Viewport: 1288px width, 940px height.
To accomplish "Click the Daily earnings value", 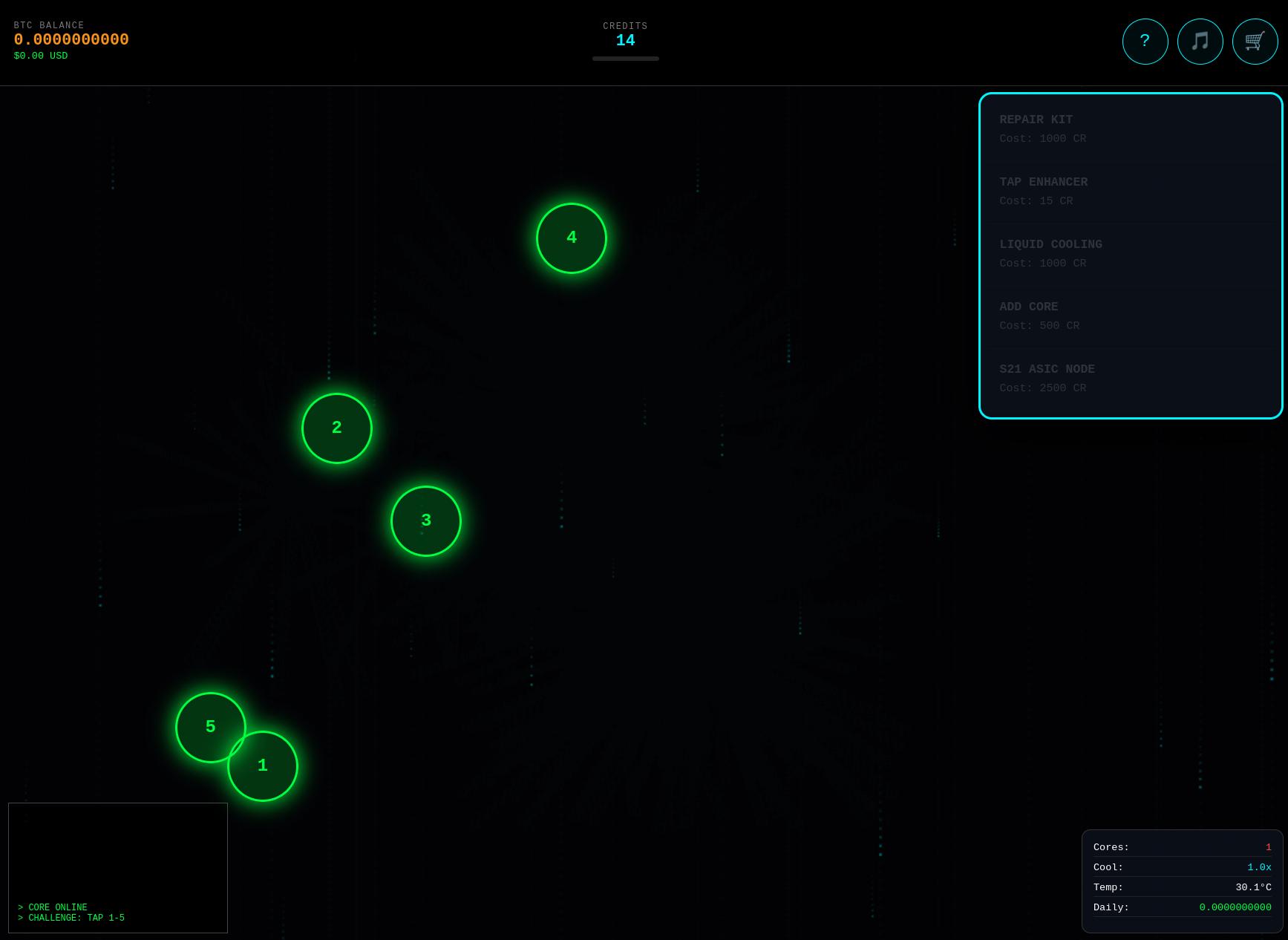I will coord(1235,907).
